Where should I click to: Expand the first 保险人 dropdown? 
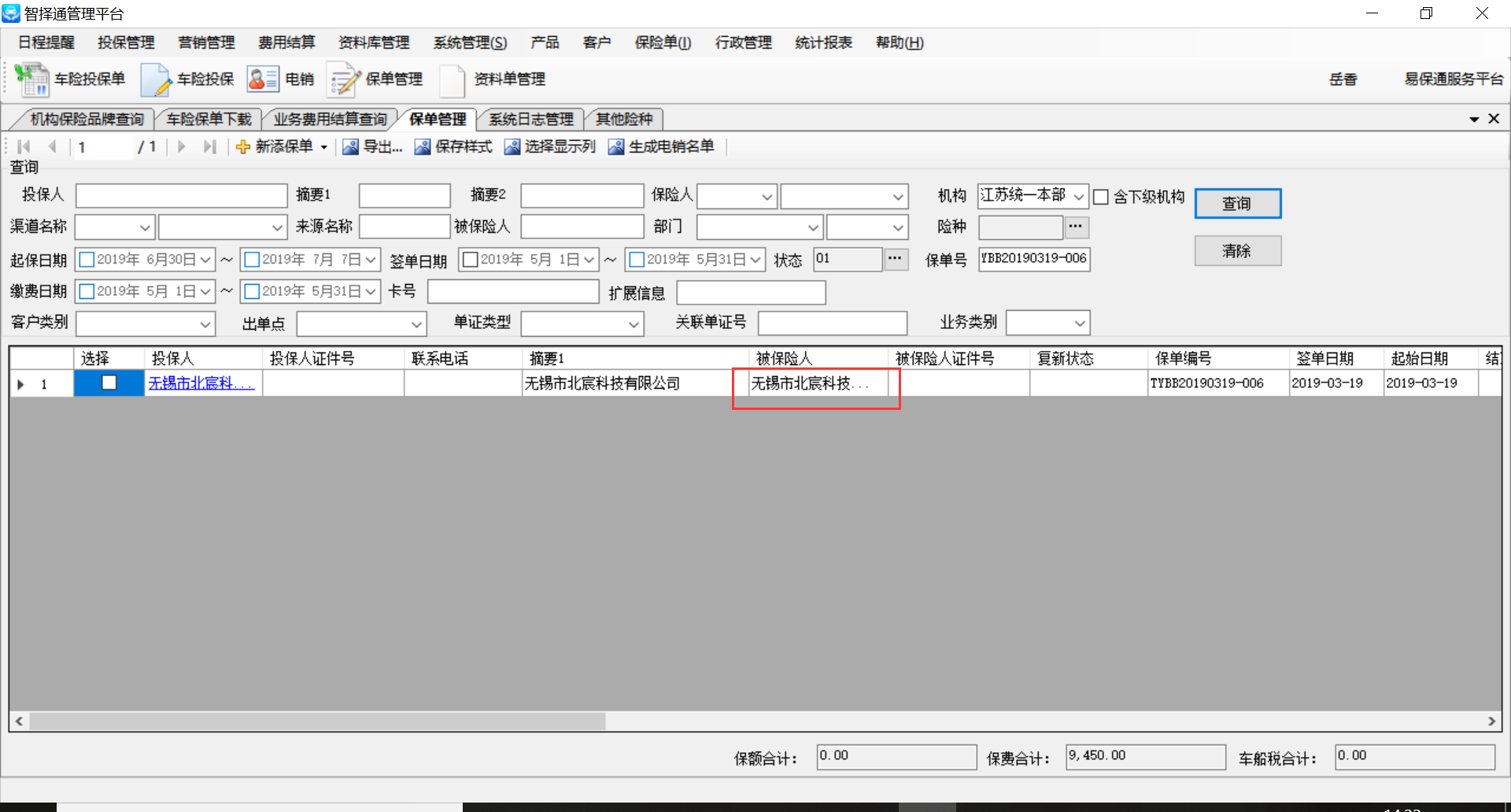tap(767, 197)
